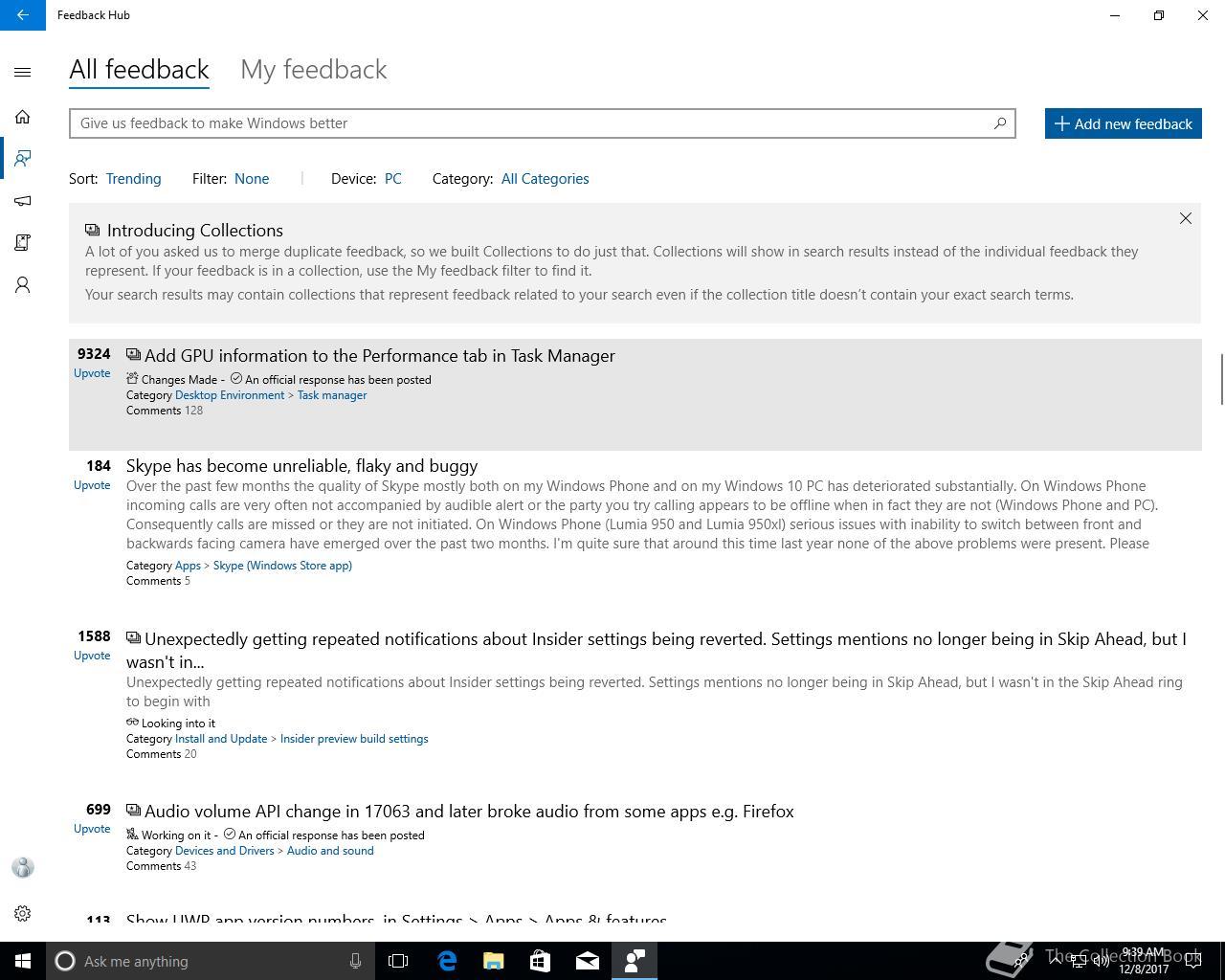Open the Profile person icon in sidebar
This screenshot has height=980, width=1225.
(23, 285)
